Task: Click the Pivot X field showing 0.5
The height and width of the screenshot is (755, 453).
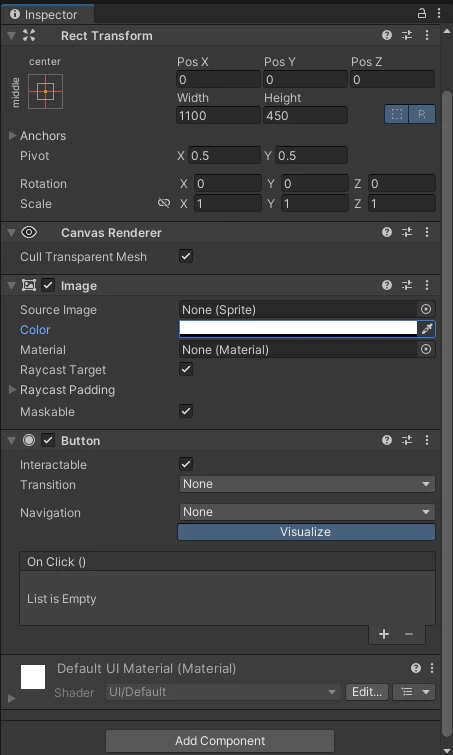Action: click(224, 156)
